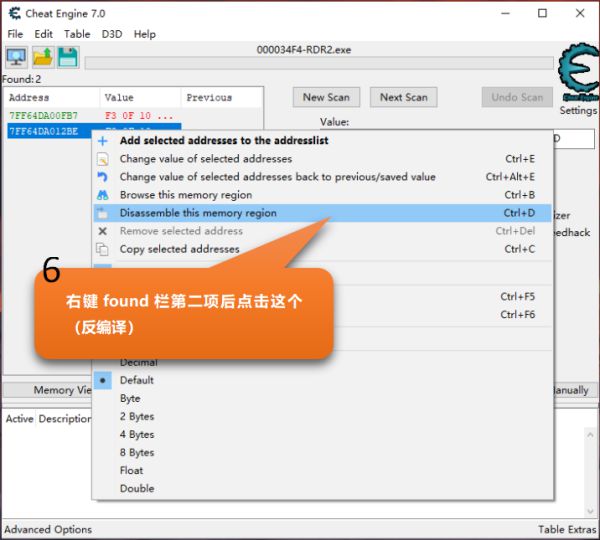This screenshot has width=600, height=540.
Task: Select 4 Bytes display type option
Action: [137, 435]
